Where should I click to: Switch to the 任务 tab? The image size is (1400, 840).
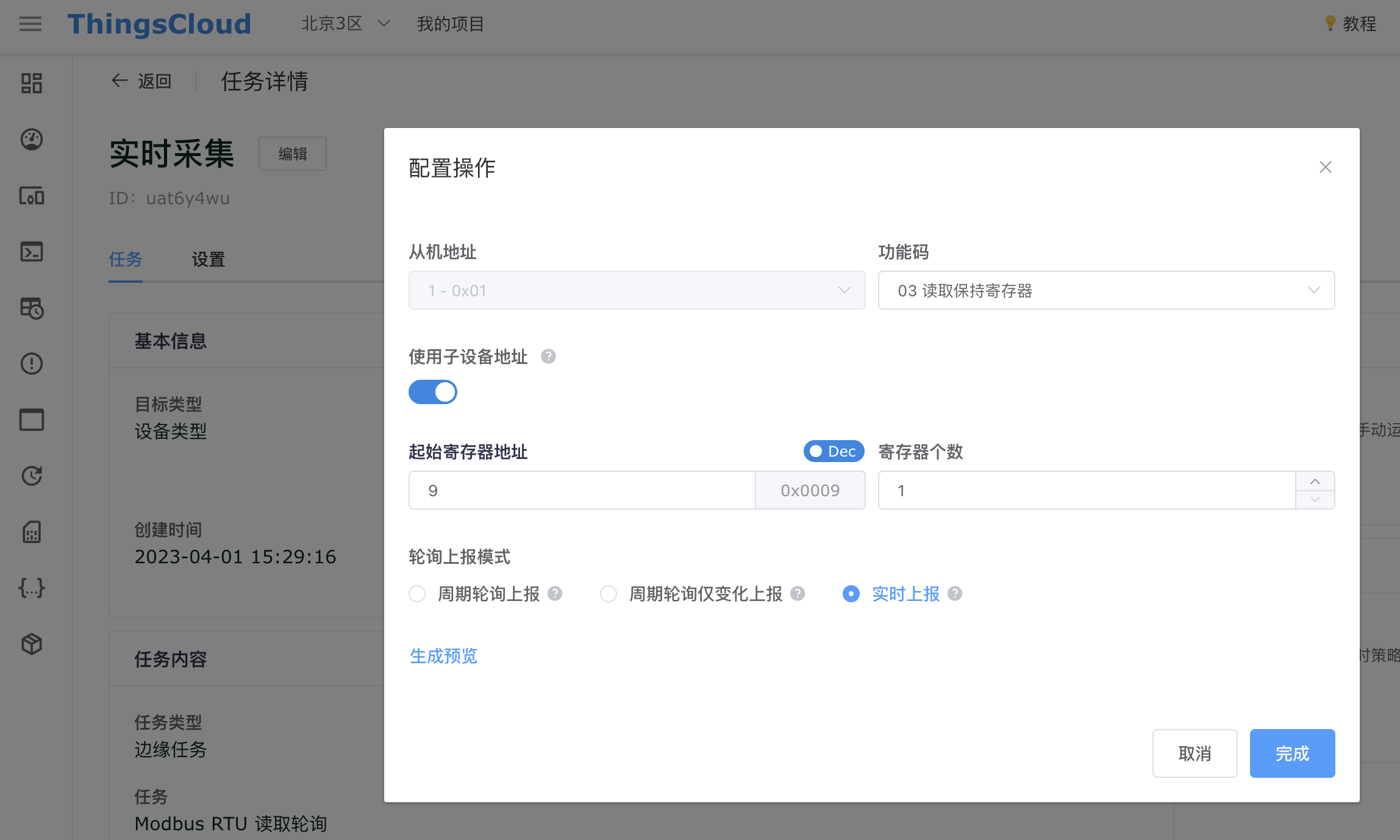[x=126, y=259]
